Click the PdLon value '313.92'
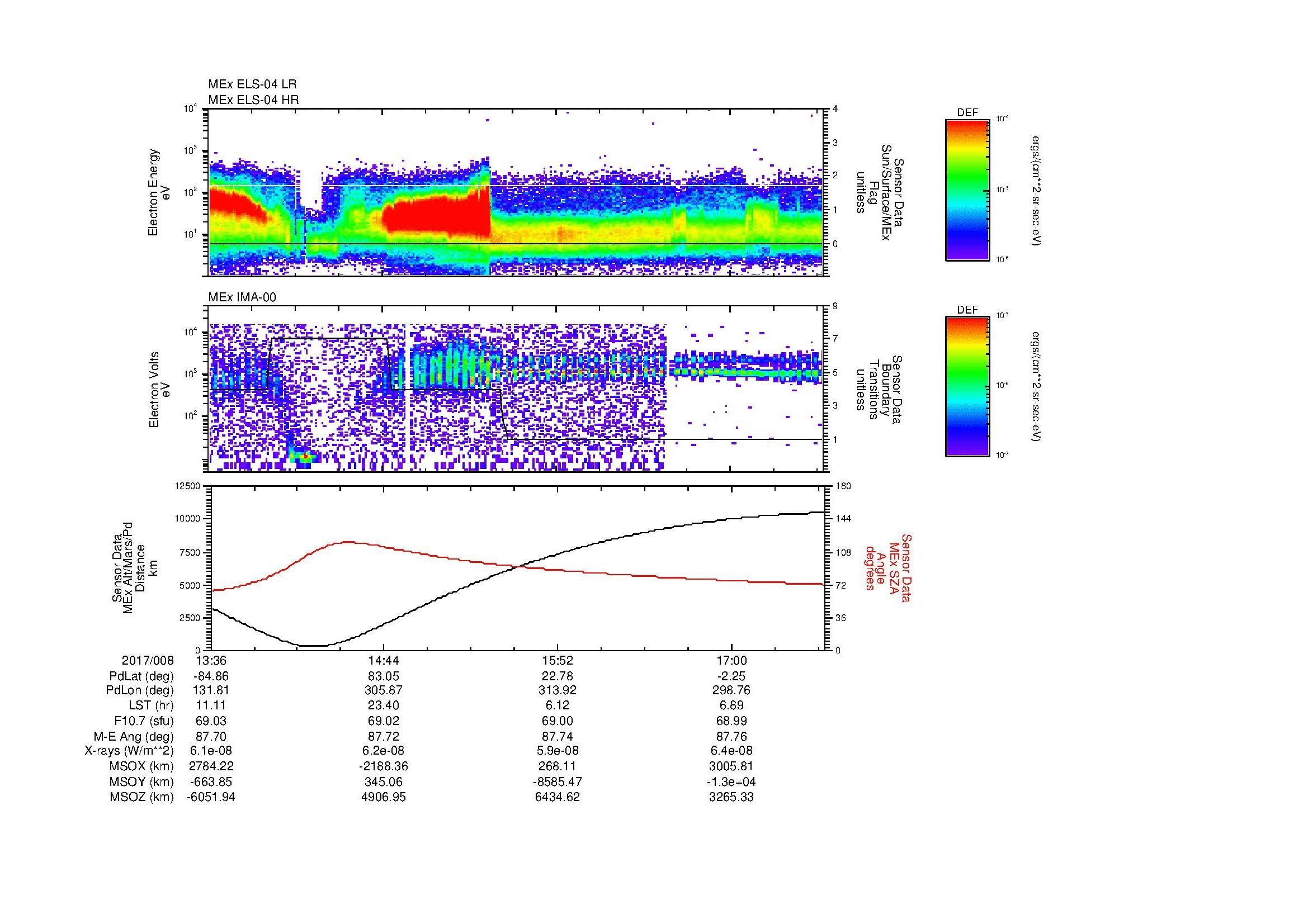 tap(558, 690)
